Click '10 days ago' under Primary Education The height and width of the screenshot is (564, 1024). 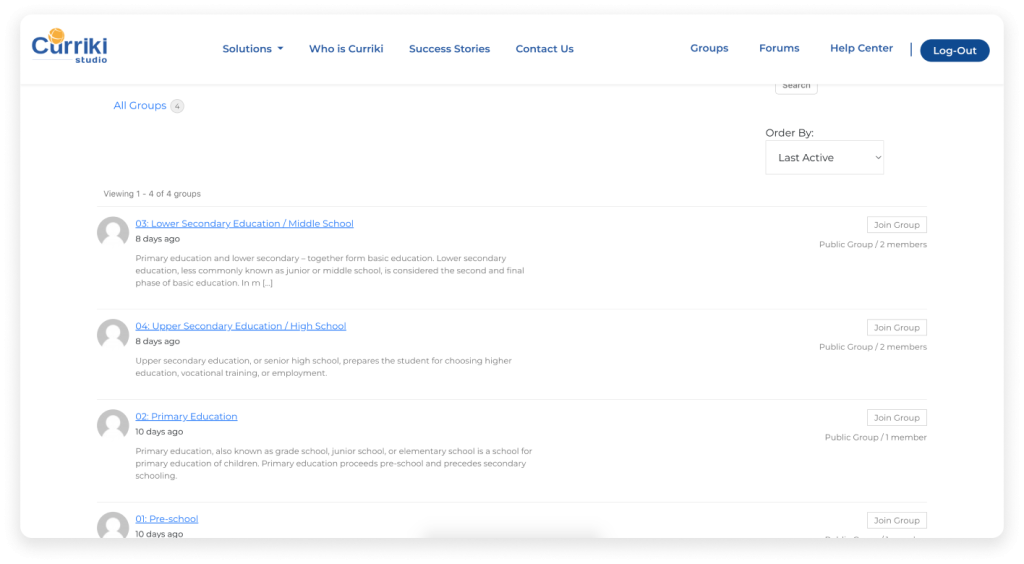tap(159, 431)
